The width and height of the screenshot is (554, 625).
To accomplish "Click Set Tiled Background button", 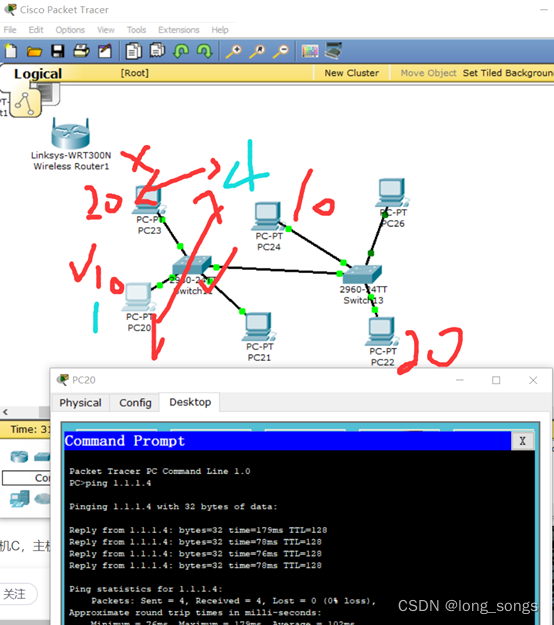I will [508, 73].
